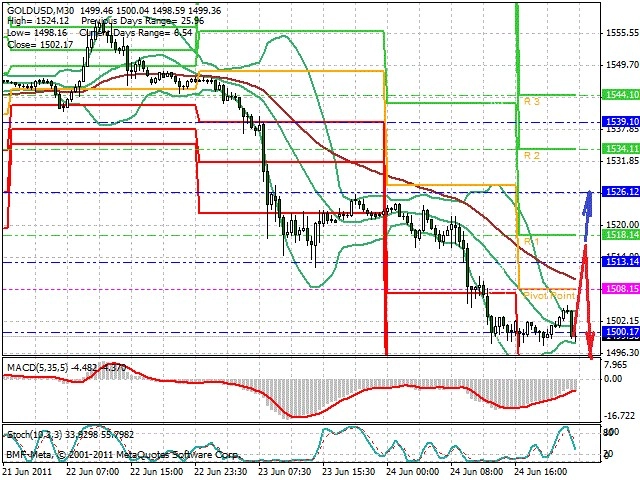Click the 22 Jun 15:00 time marker
This screenshot has width=640, height=480.
[x=157, y=472]
